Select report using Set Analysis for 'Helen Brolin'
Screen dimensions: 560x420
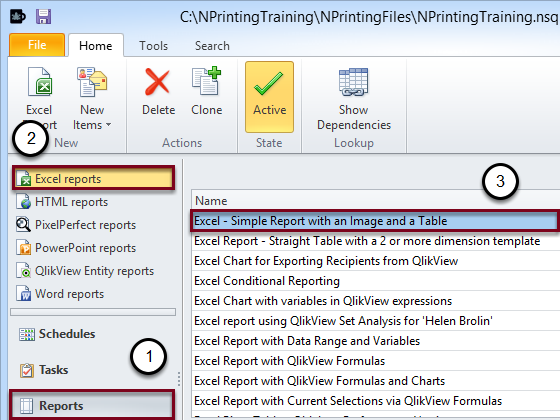376,321
